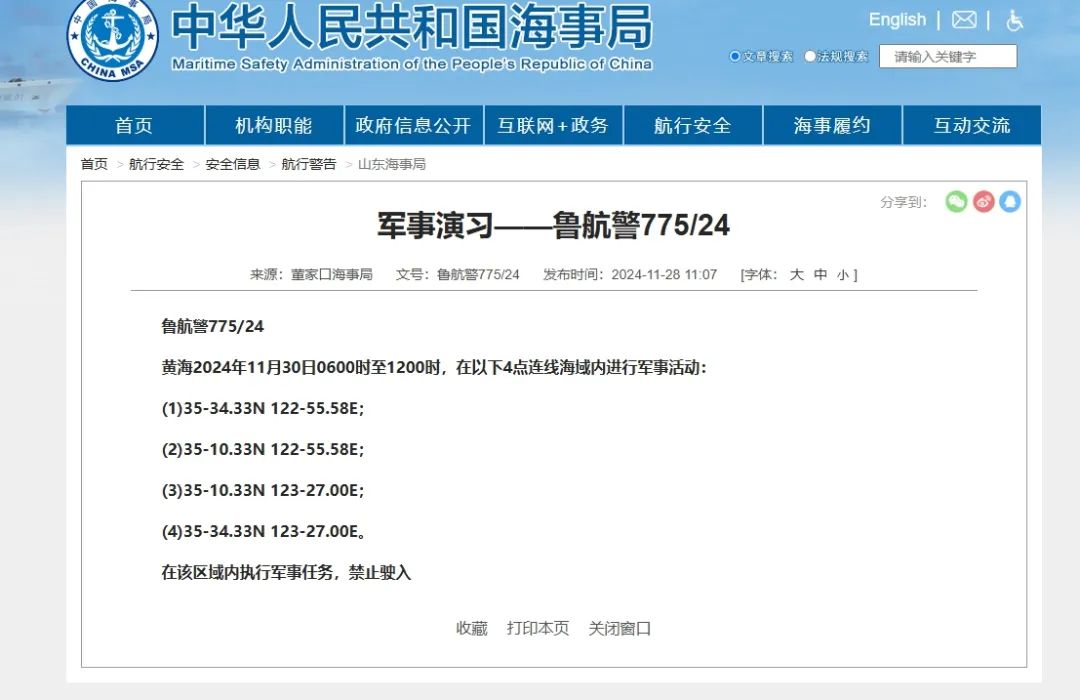The image size is (1080, 700).
Task: Click coordinate (1)35-34.33N 122-55.58E
Action: click(262, 409)
